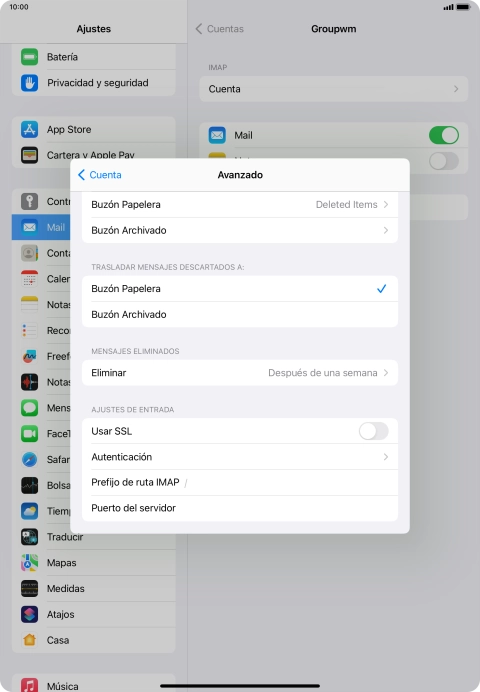480x692 pixels.
Task: Edit the Prefijo de ruta IMAP field
Action: click(x=240, y=482)
